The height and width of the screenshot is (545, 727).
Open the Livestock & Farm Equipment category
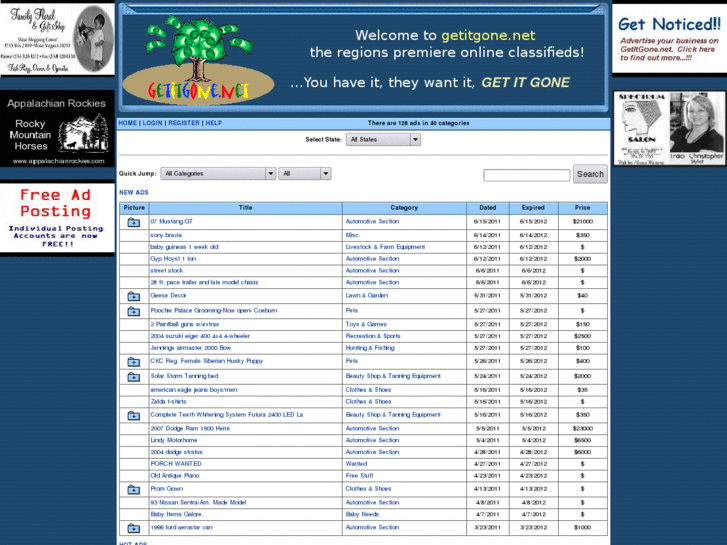385,247
